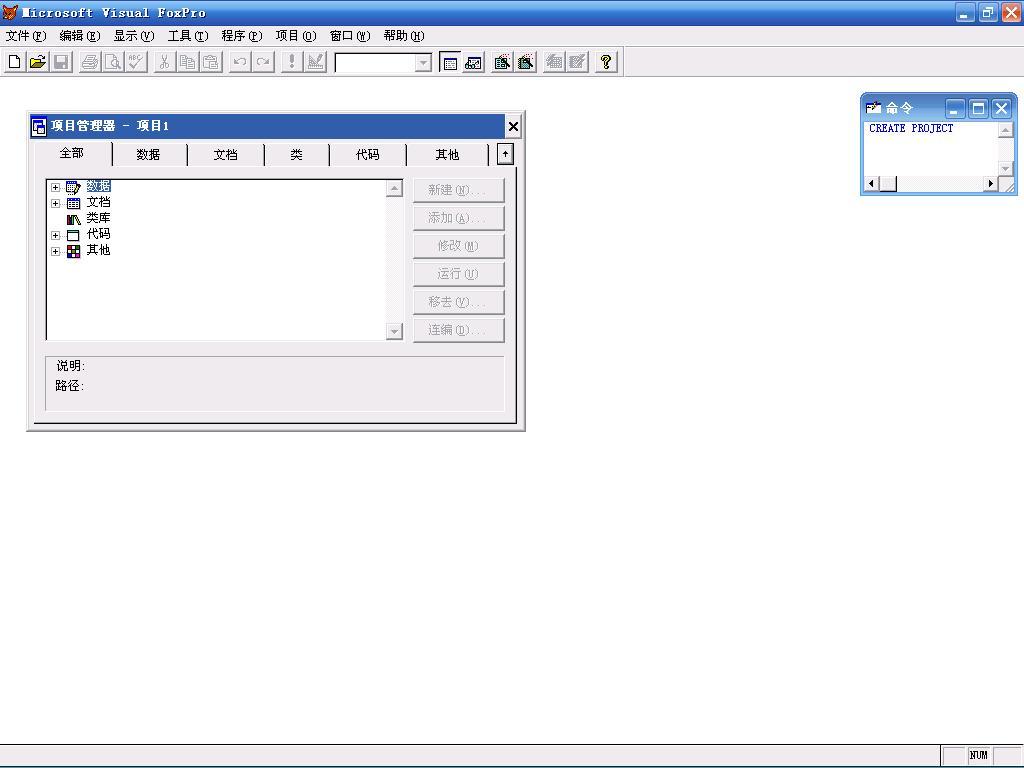
Task: Click the Print icon in toolbar
Action: (89, 62)
